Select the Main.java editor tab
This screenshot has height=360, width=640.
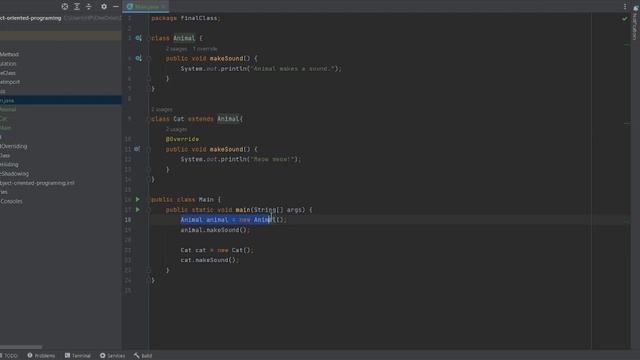coord(146,7)
